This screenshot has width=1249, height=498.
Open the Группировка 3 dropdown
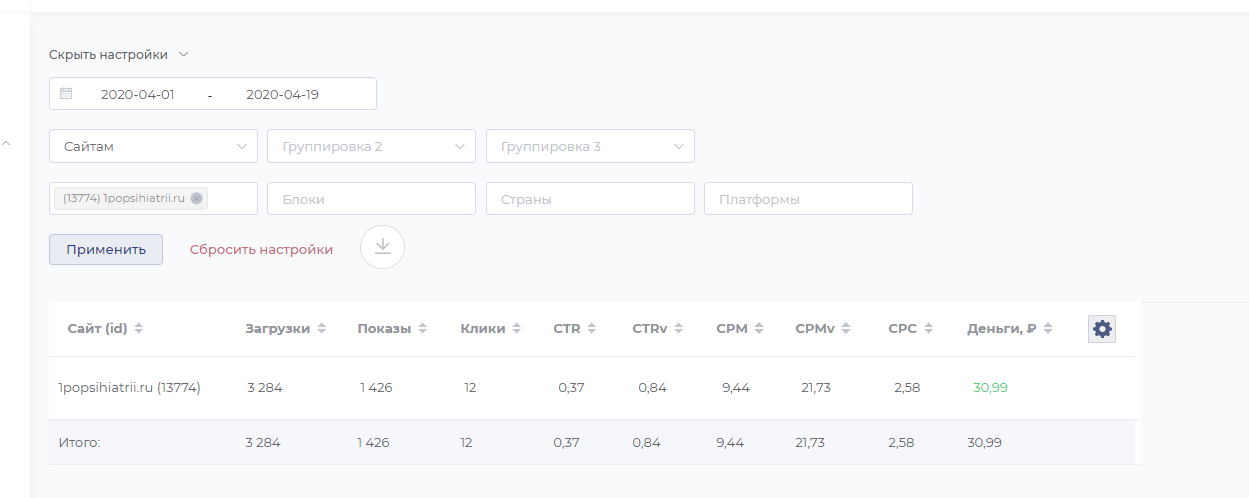590,146
